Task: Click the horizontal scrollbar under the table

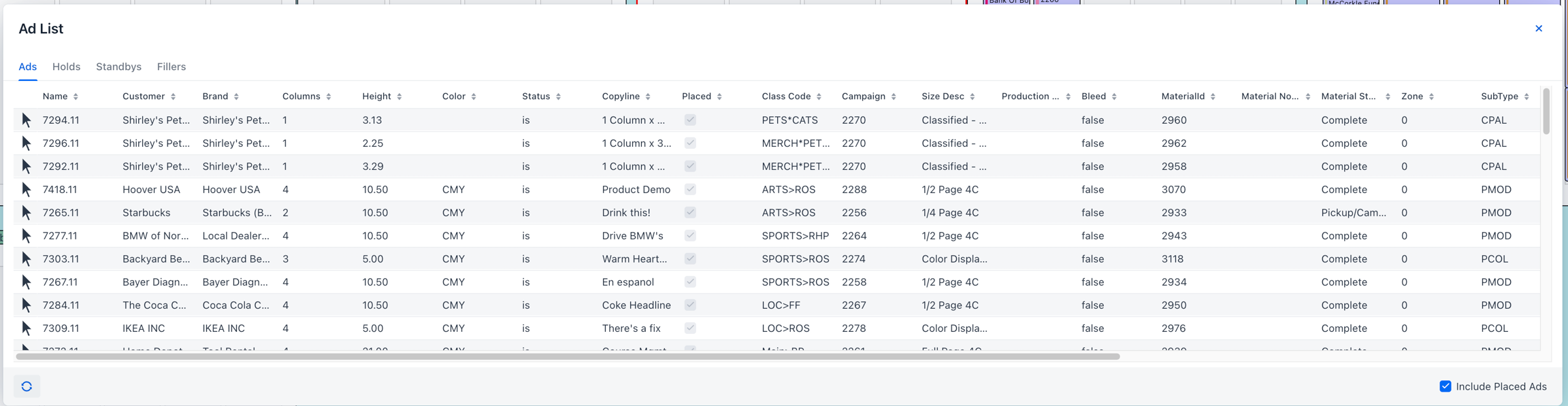Action: pos(568,356)
